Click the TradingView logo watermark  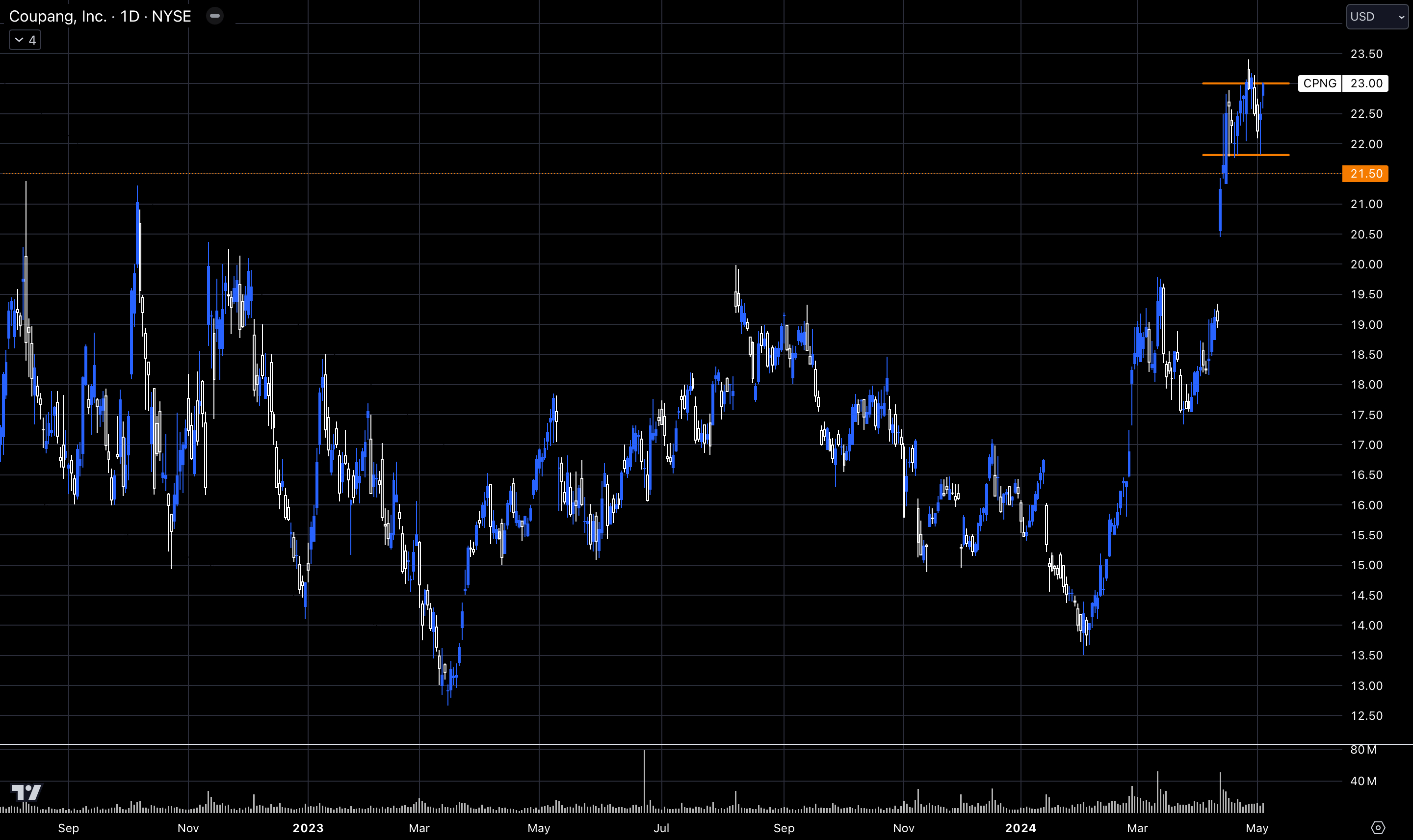26,792
